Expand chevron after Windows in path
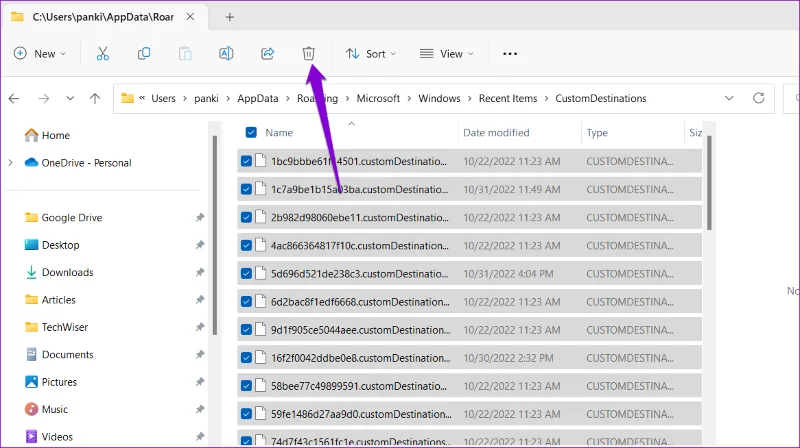This screenshot has width=800, height=448. coord(469,98)
